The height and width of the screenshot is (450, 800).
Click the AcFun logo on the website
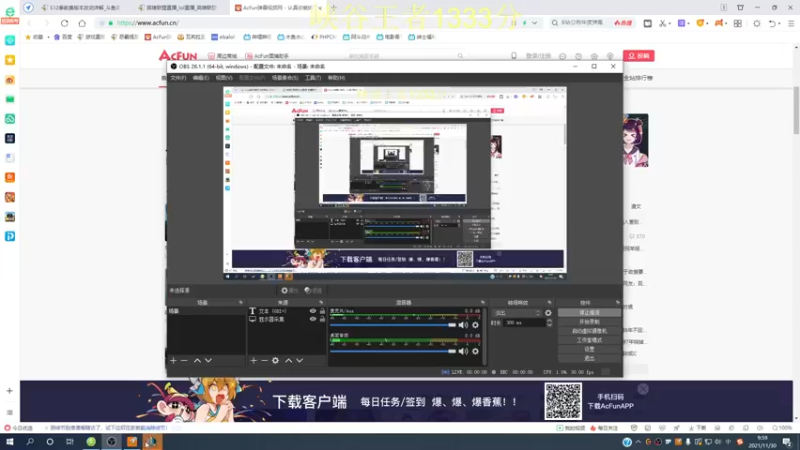point(178,55)
